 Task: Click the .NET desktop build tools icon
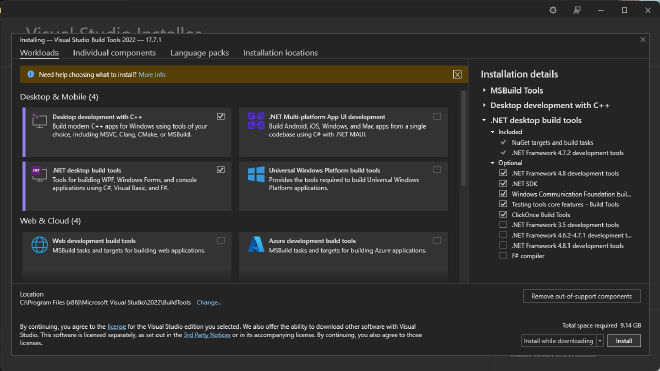coord(39,174)
